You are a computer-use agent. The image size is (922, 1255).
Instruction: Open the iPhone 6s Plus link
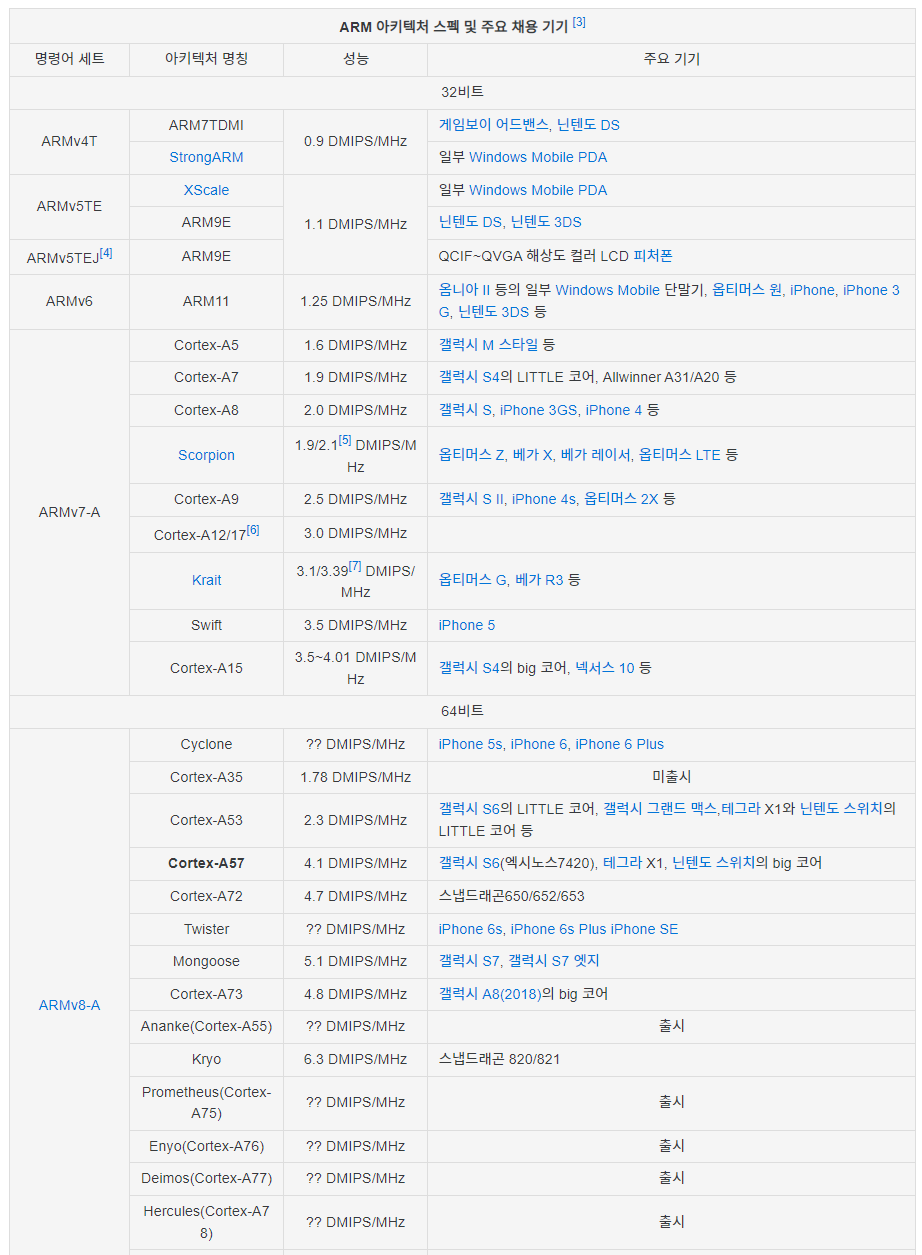558,929
